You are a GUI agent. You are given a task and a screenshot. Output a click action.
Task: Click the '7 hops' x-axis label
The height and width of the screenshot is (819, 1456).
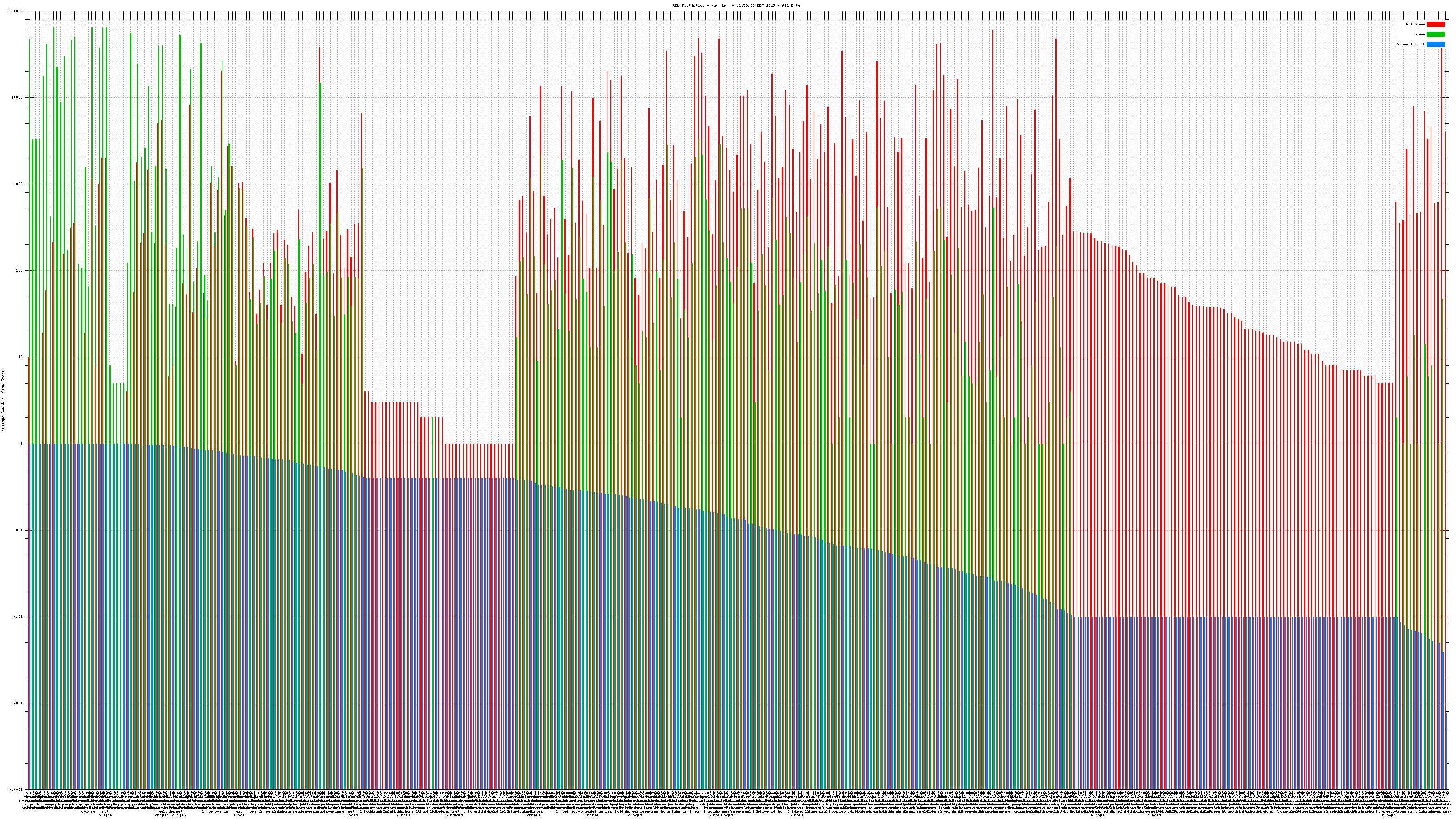403,815
